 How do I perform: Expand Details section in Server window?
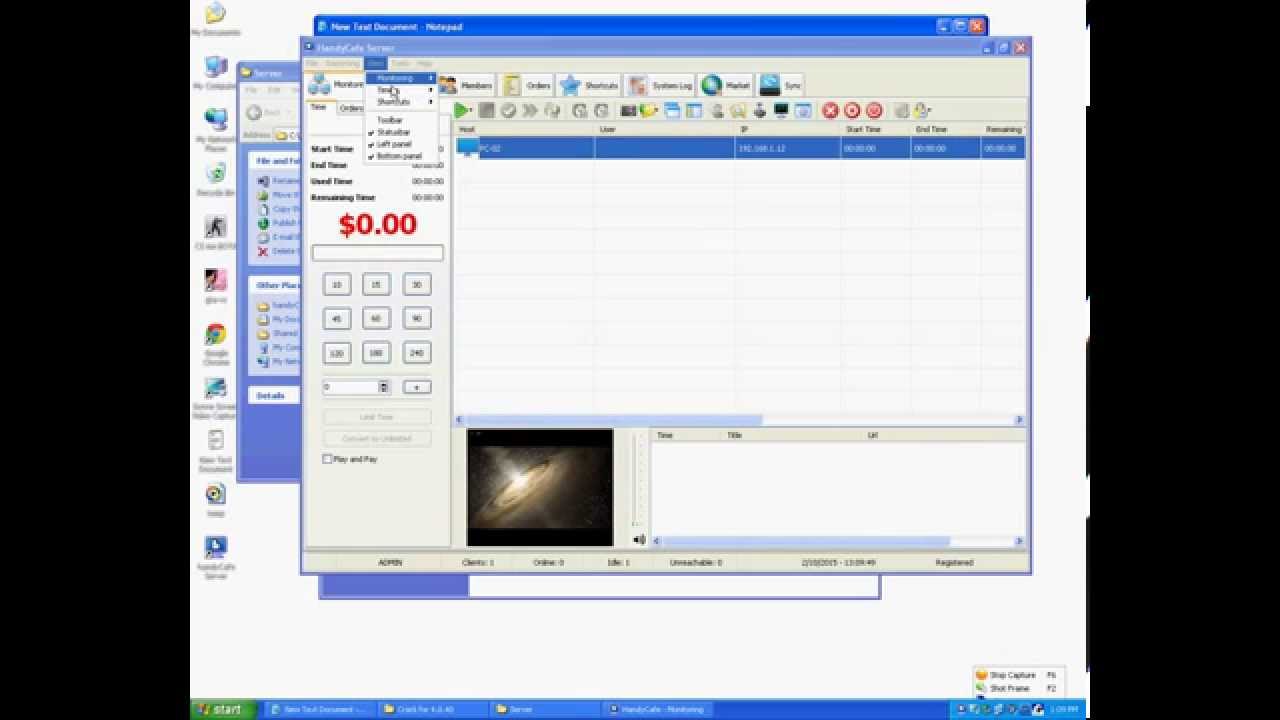pos(274,396)
